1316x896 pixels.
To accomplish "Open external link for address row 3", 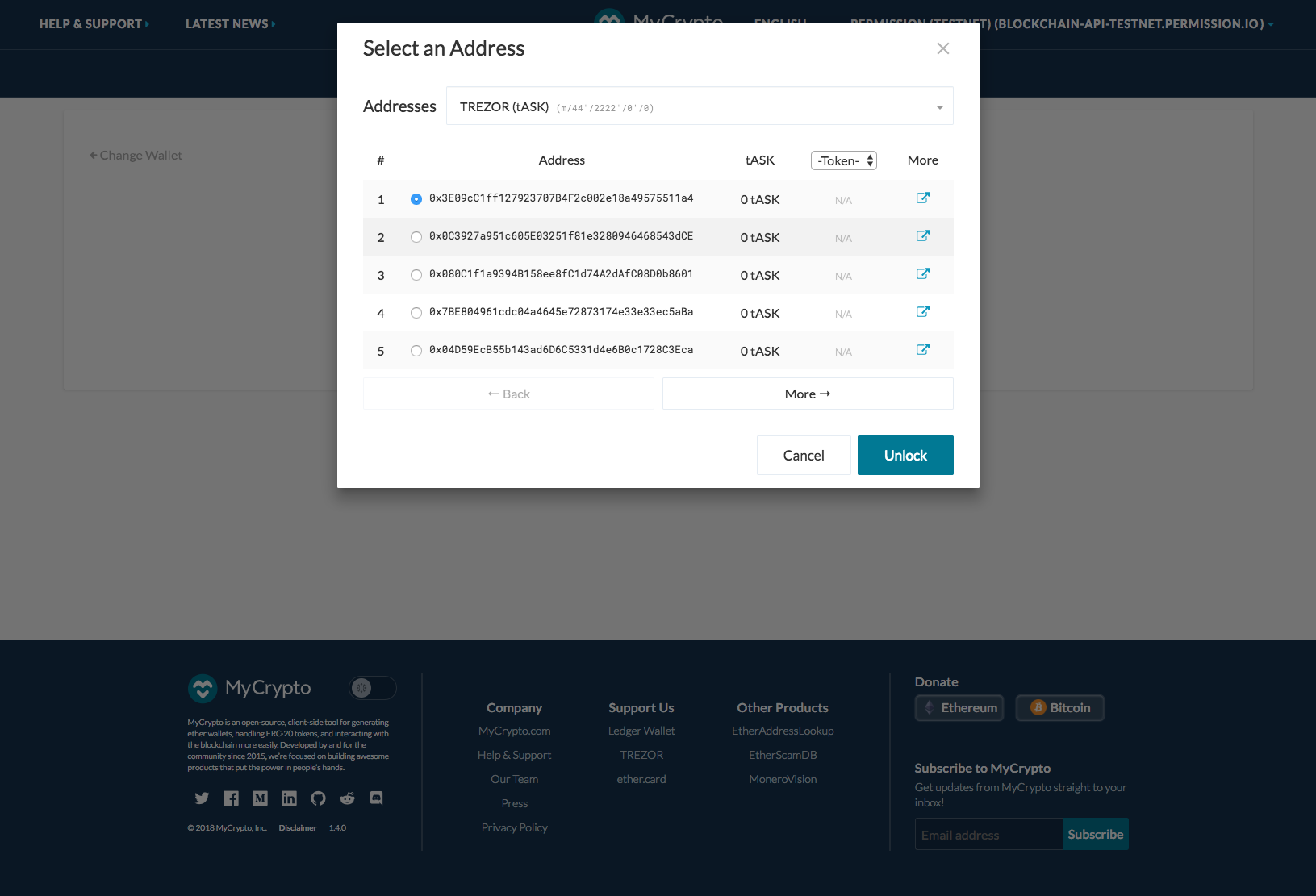I will (923, 274).
